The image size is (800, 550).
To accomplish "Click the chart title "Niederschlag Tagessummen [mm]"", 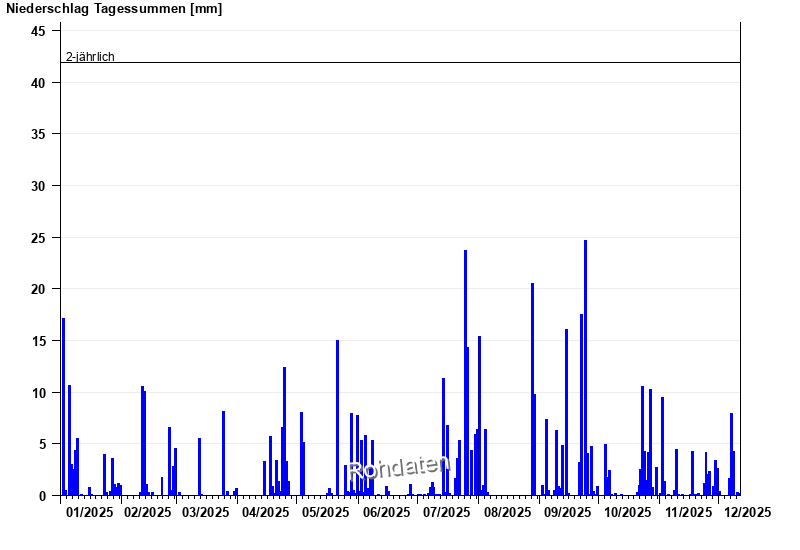I will click(x=114, y=9).
